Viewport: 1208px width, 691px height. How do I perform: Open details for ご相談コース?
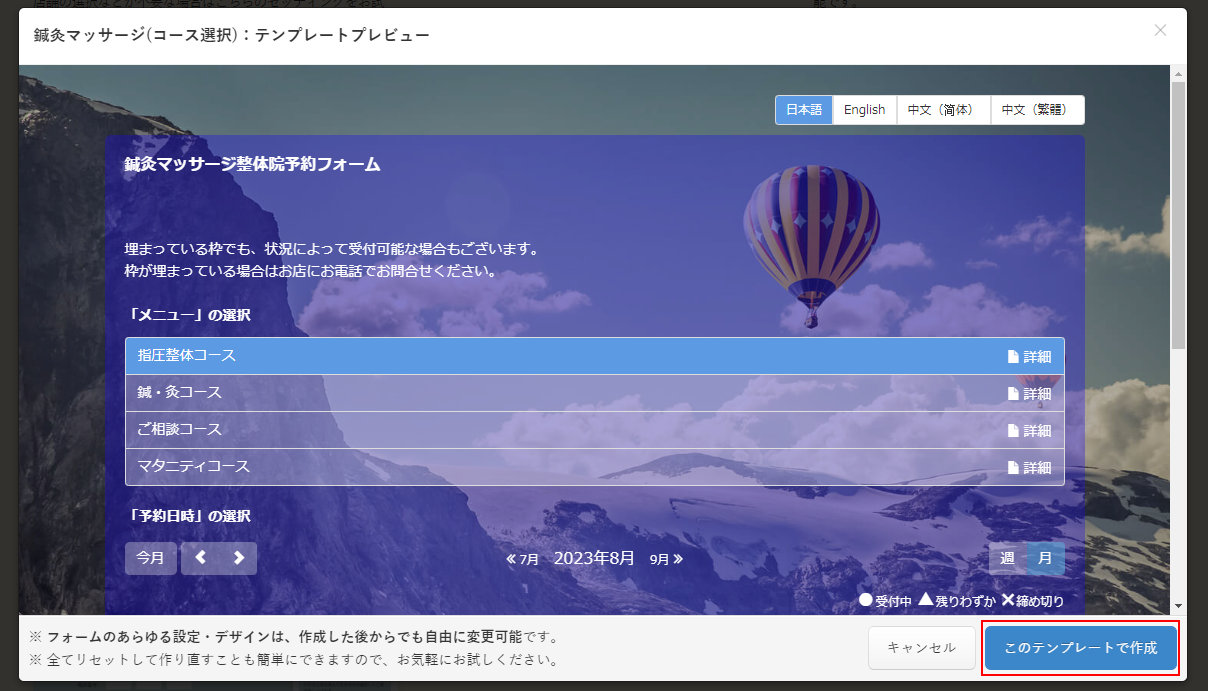pyautogui.click(x=1029, y=431)
